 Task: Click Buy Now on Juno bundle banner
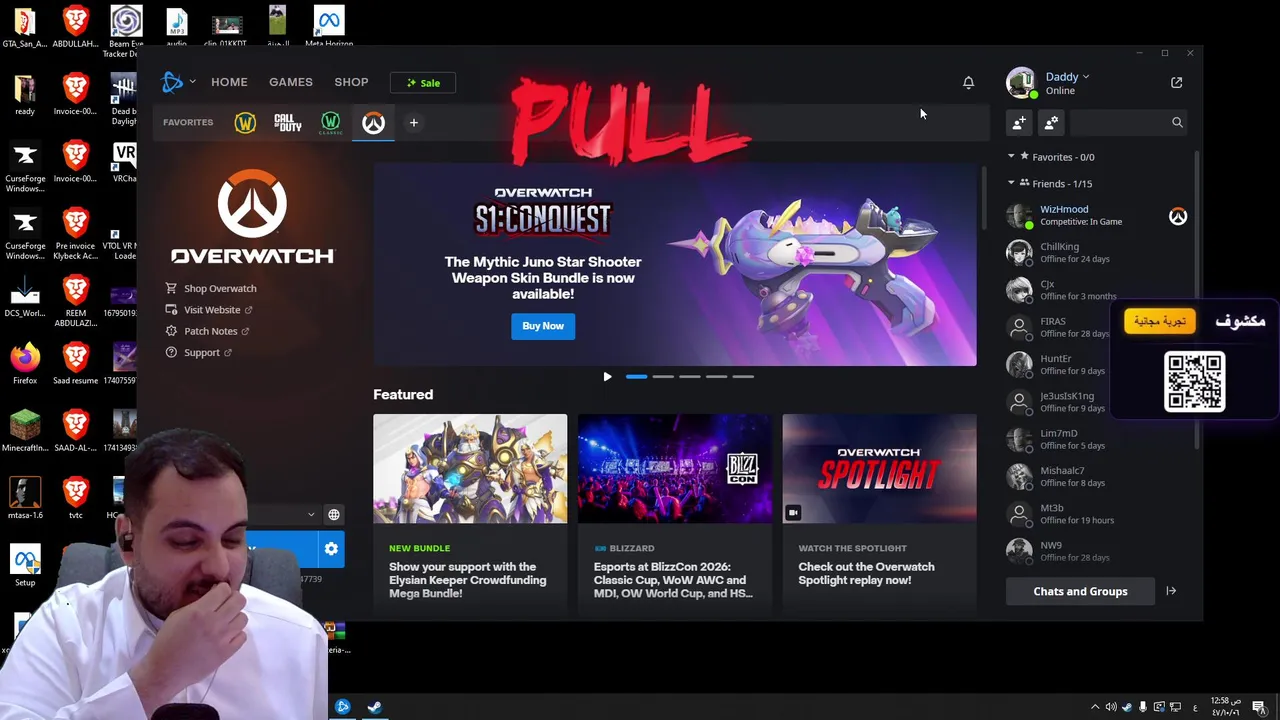[543, 326]
